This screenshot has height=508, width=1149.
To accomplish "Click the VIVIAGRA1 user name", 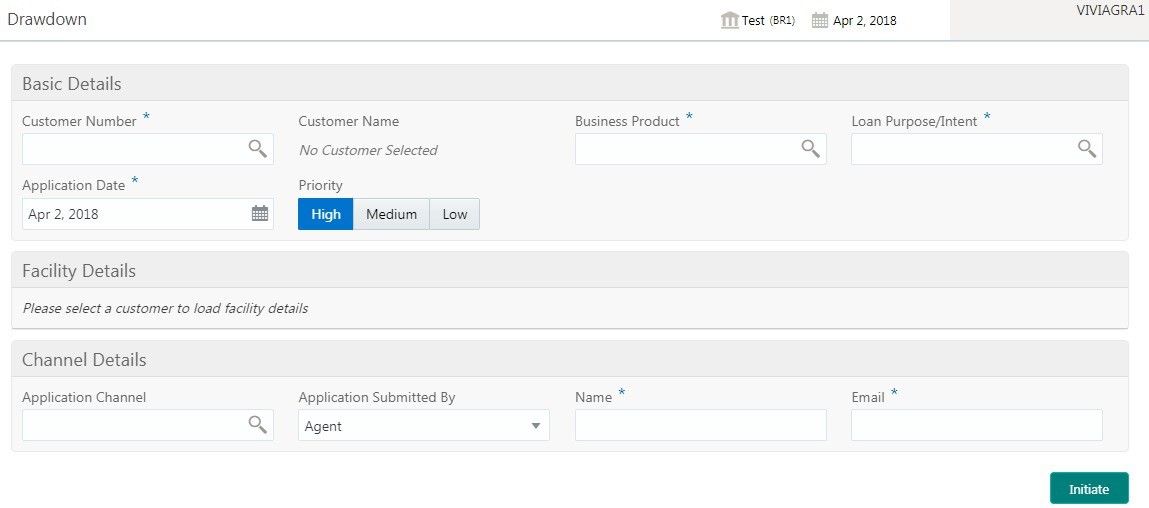I will 1110,9.
